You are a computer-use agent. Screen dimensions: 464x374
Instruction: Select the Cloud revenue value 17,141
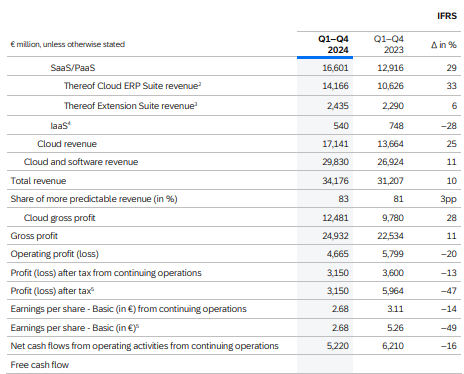click(x=335, y=144)
